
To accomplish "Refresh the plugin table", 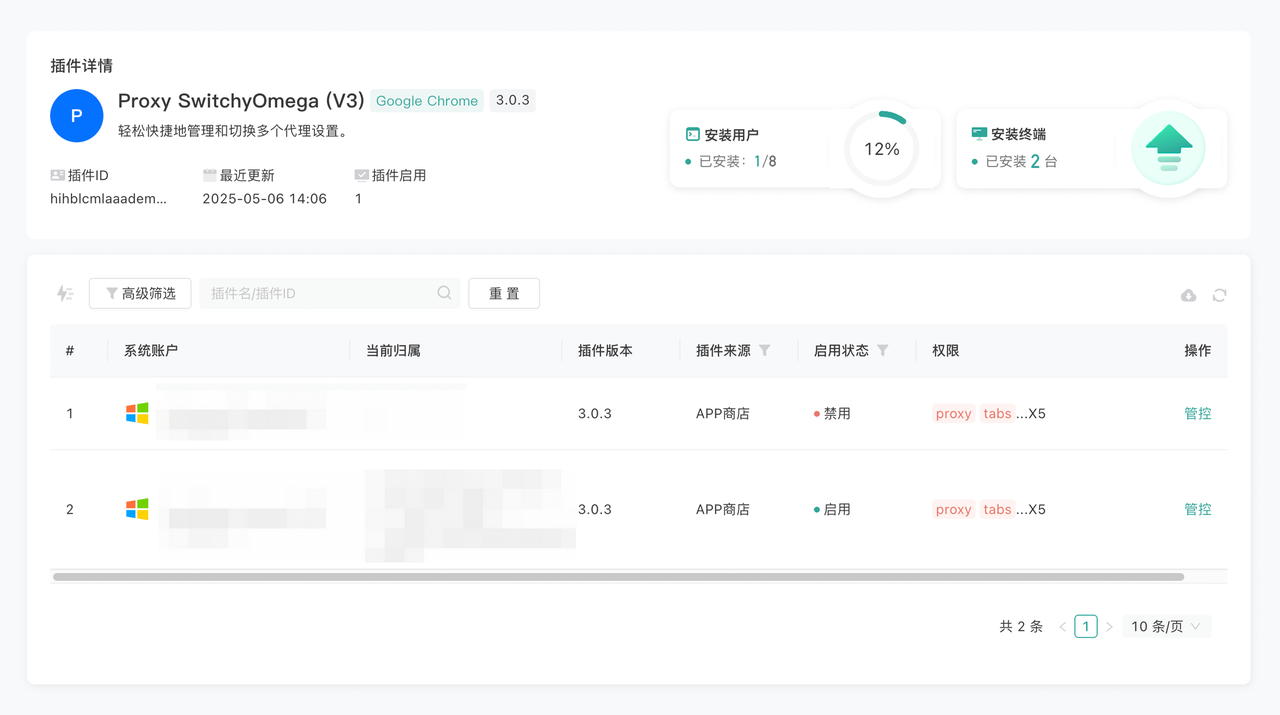I will (1219, 295).
